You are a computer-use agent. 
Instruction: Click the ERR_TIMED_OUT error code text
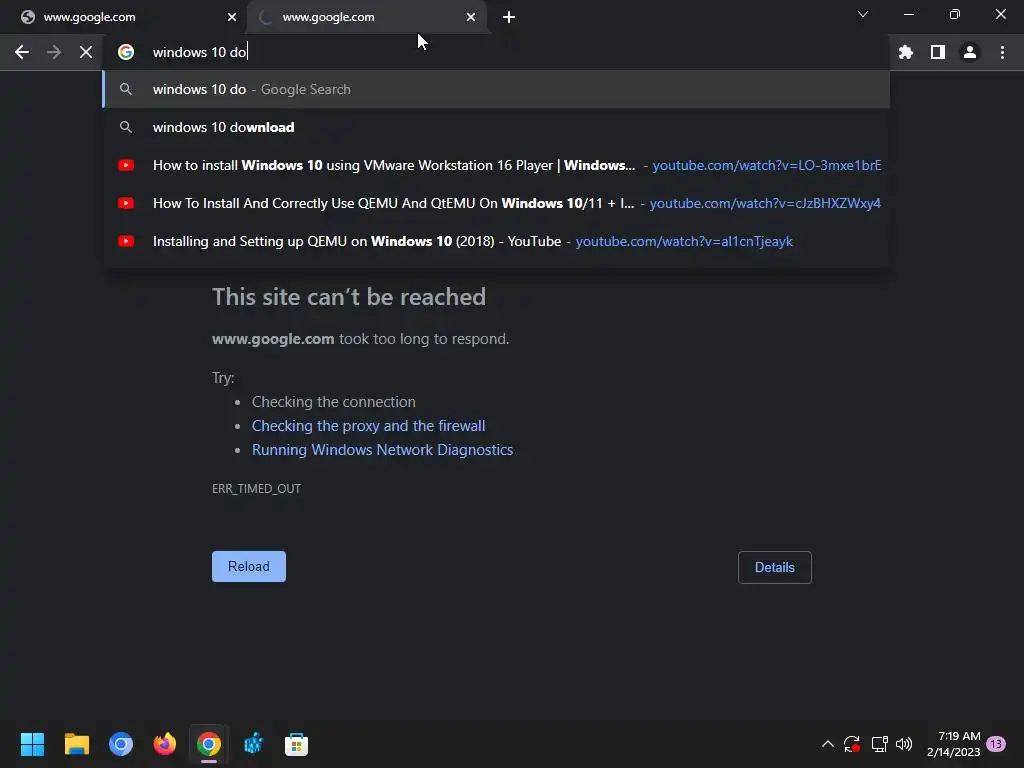256,488
